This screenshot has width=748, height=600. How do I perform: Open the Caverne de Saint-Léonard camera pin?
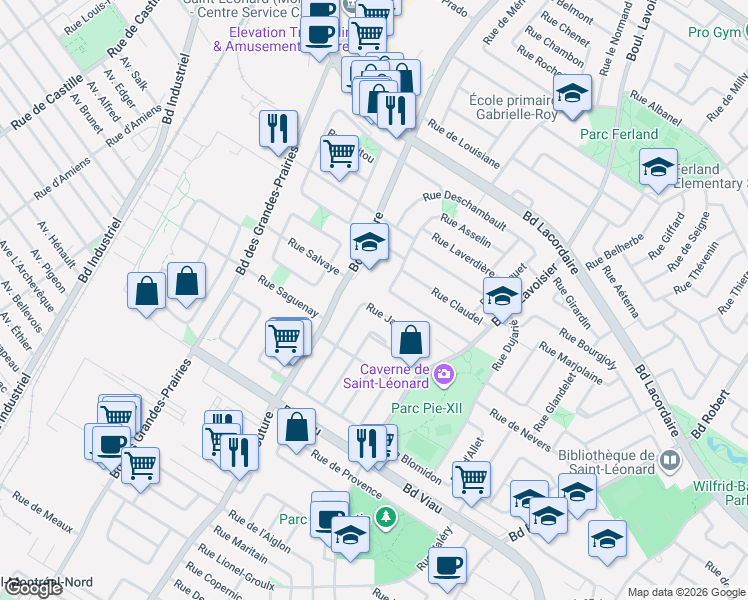point(444,374)
